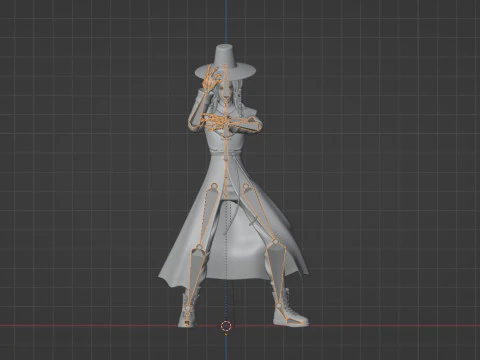Click the 3D cursor at the origin

(226, 326)
